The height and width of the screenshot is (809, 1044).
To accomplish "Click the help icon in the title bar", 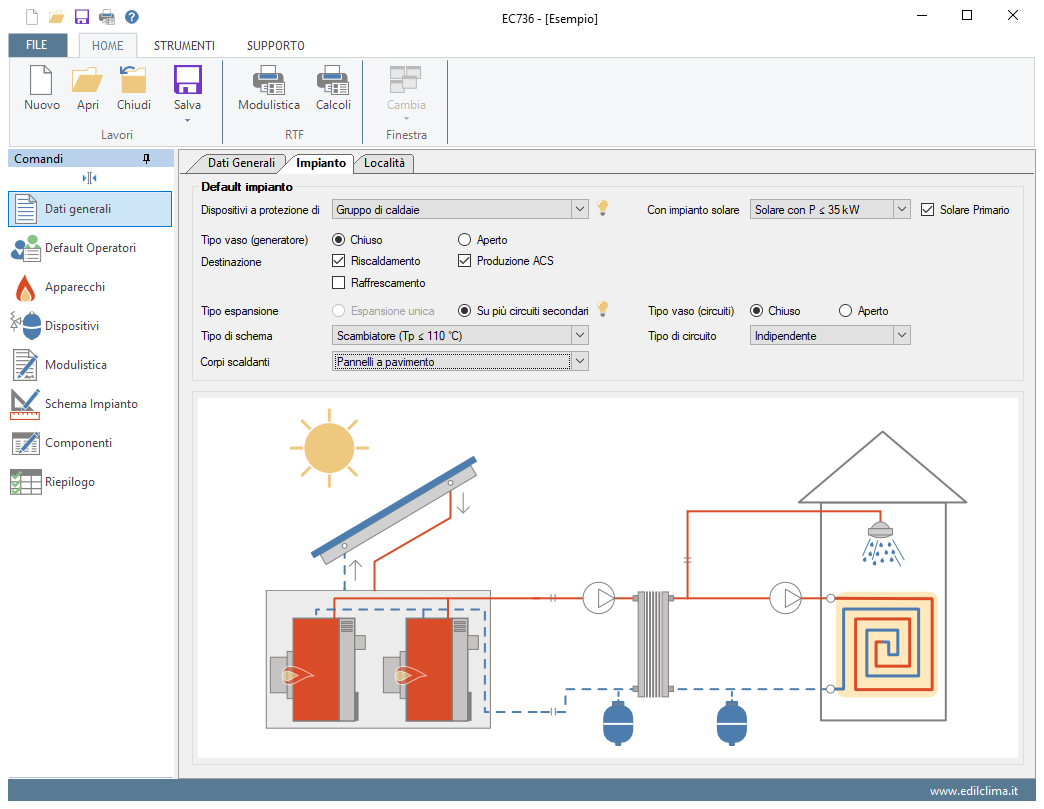I will pos(132,17).
